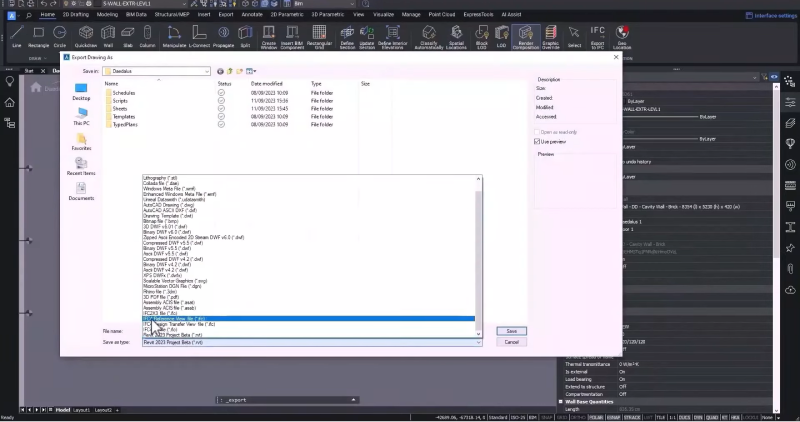Screen dimensions: 800x422
Task: Click the Cancel button
Action: click(511, 342)
